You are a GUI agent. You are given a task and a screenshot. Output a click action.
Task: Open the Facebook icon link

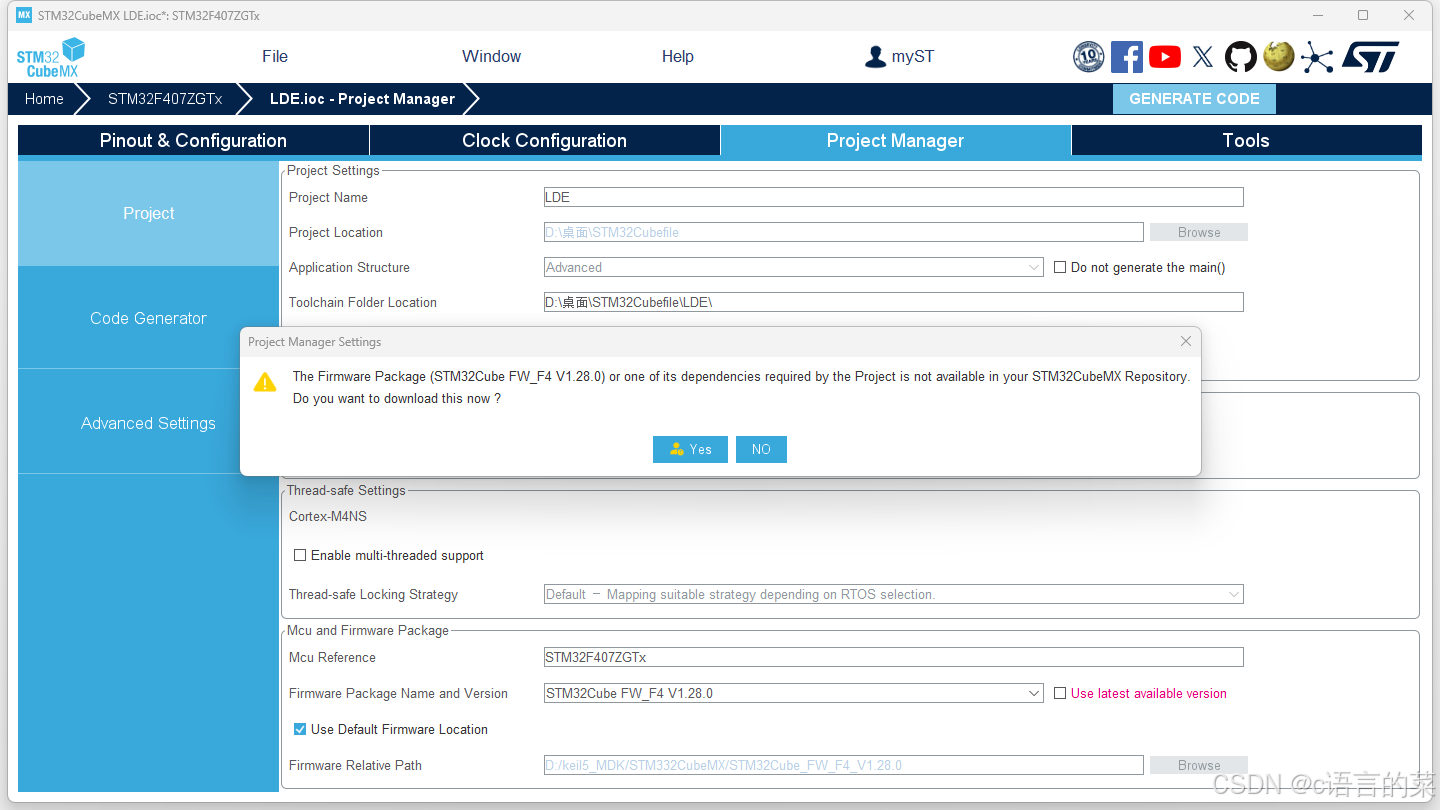(x=1126, y=57)
